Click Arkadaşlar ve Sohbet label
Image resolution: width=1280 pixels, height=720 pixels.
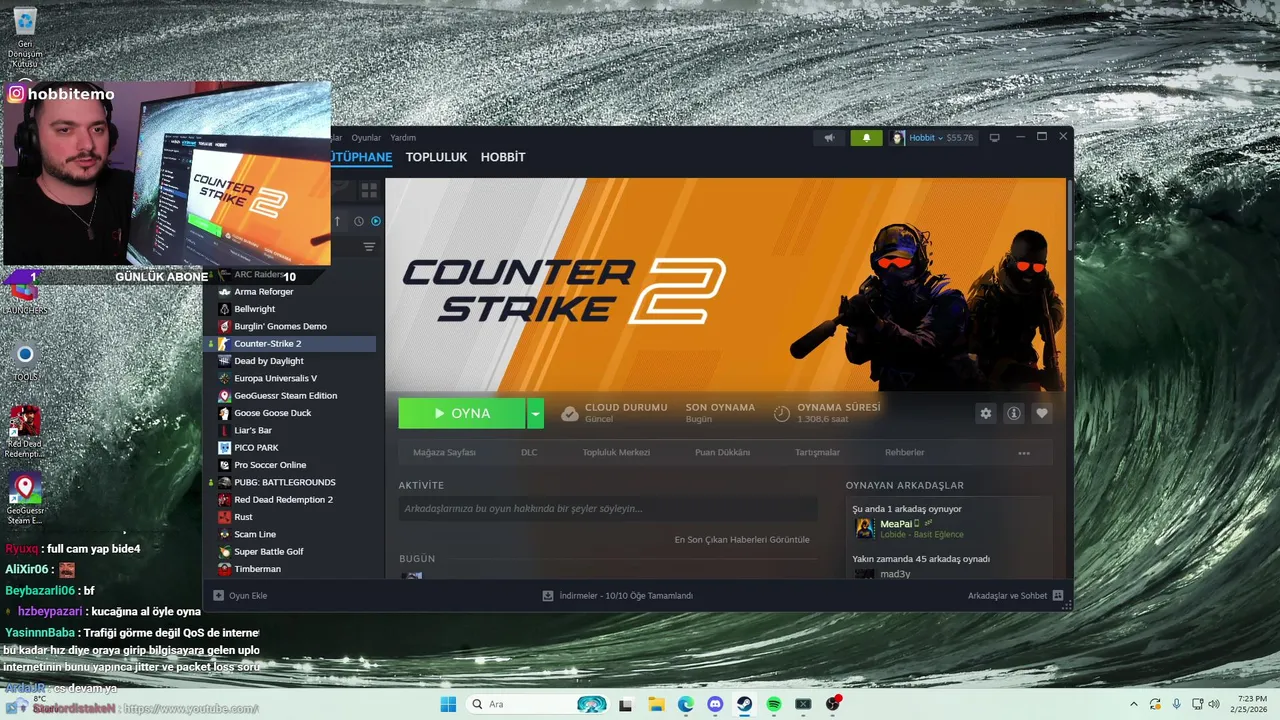coord(1007,595)
